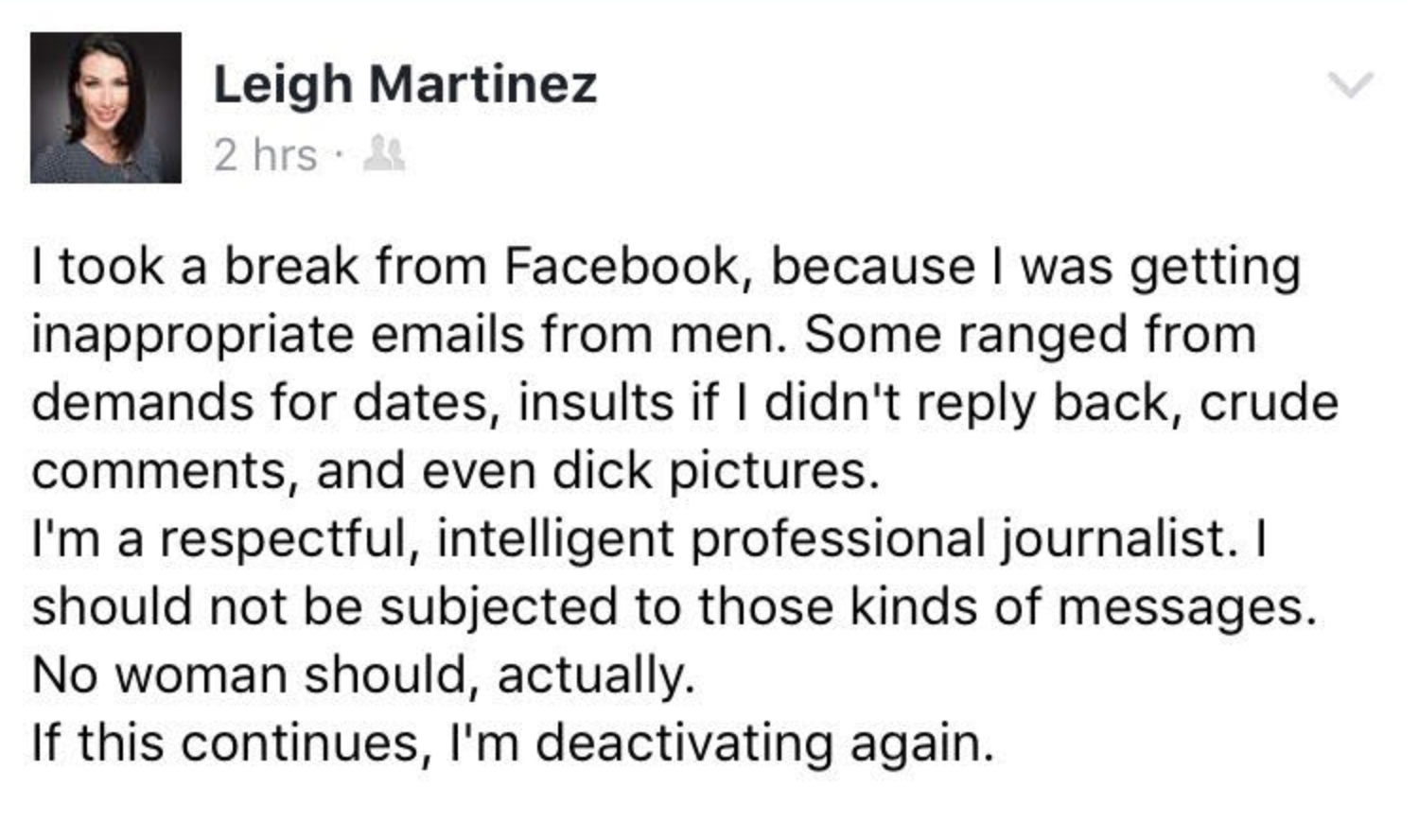Click the friends audience icon beside the timestamp
Viewport: 1419px width, 840px height.
385,154
